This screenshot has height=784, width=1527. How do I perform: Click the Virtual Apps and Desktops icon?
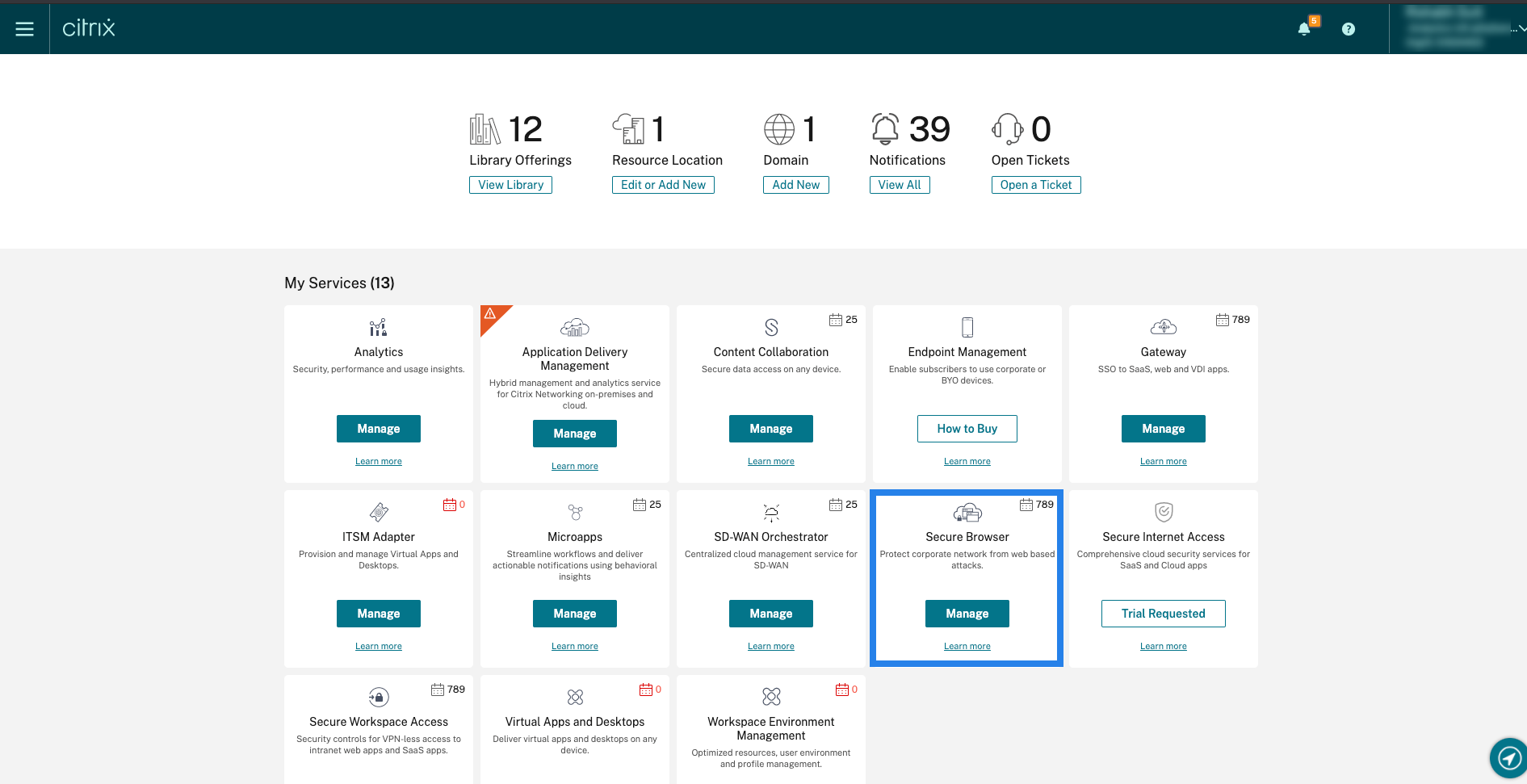[575, 697]
